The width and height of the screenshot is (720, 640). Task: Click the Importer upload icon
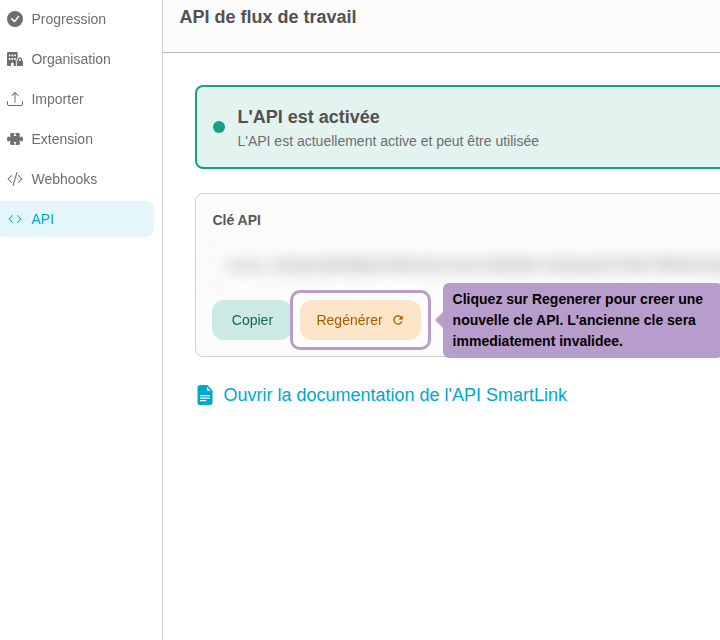coord(15,99)
